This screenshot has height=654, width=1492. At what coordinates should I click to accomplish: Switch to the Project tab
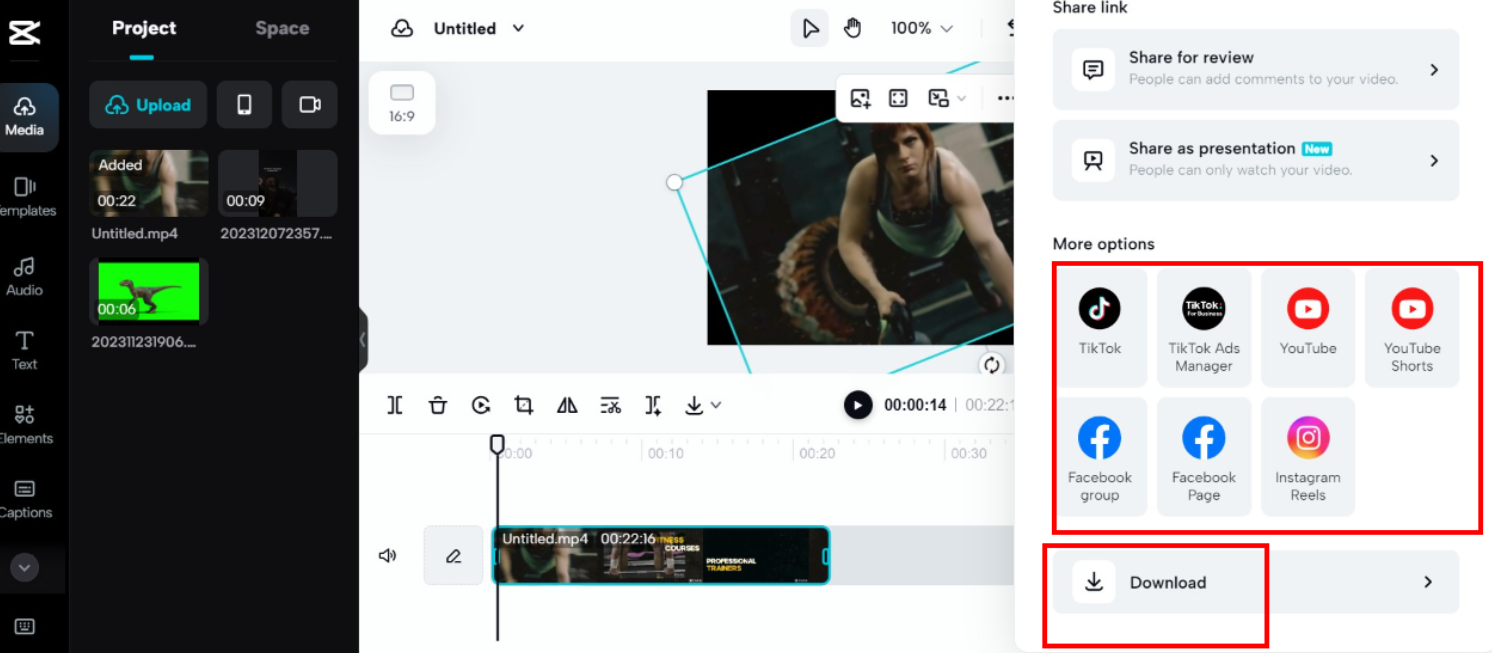pos(143,28)
